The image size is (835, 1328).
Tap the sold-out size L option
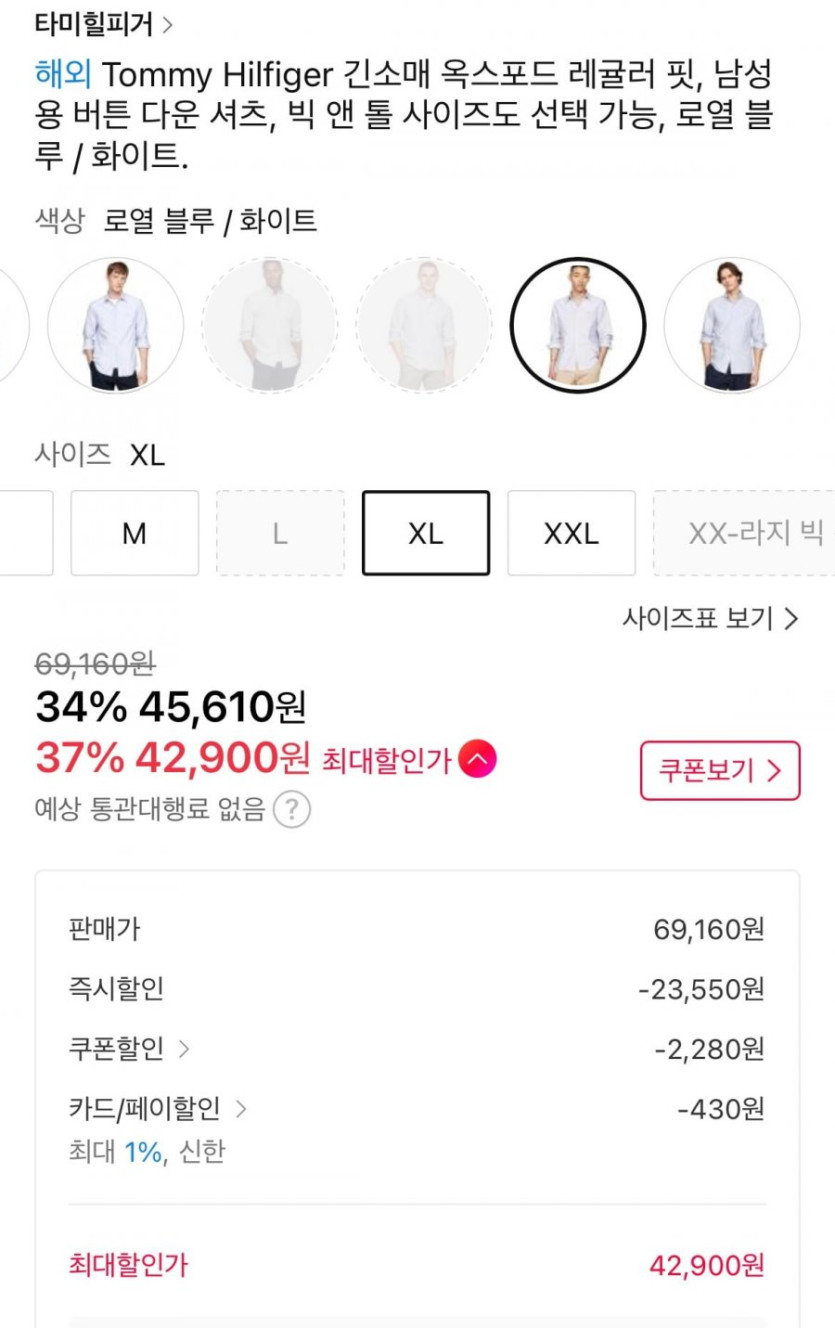(280, 533)
